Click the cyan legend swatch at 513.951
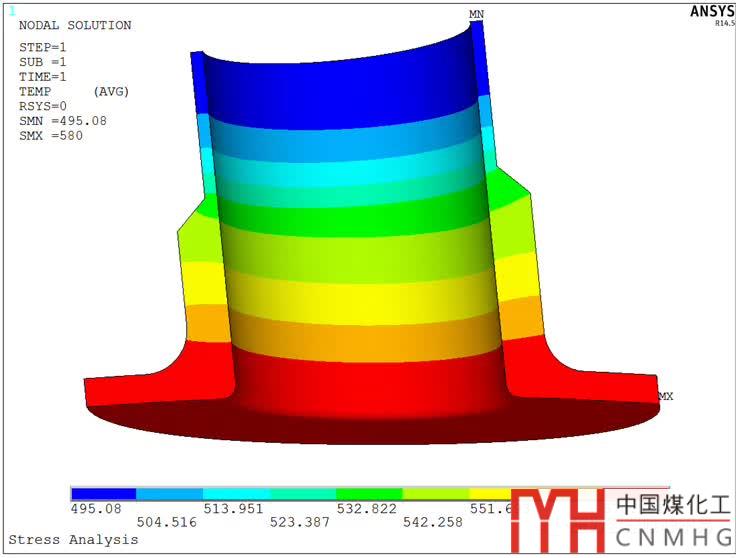Image resolution: width=736 pixels, height=558 pixels. [237, 494]
